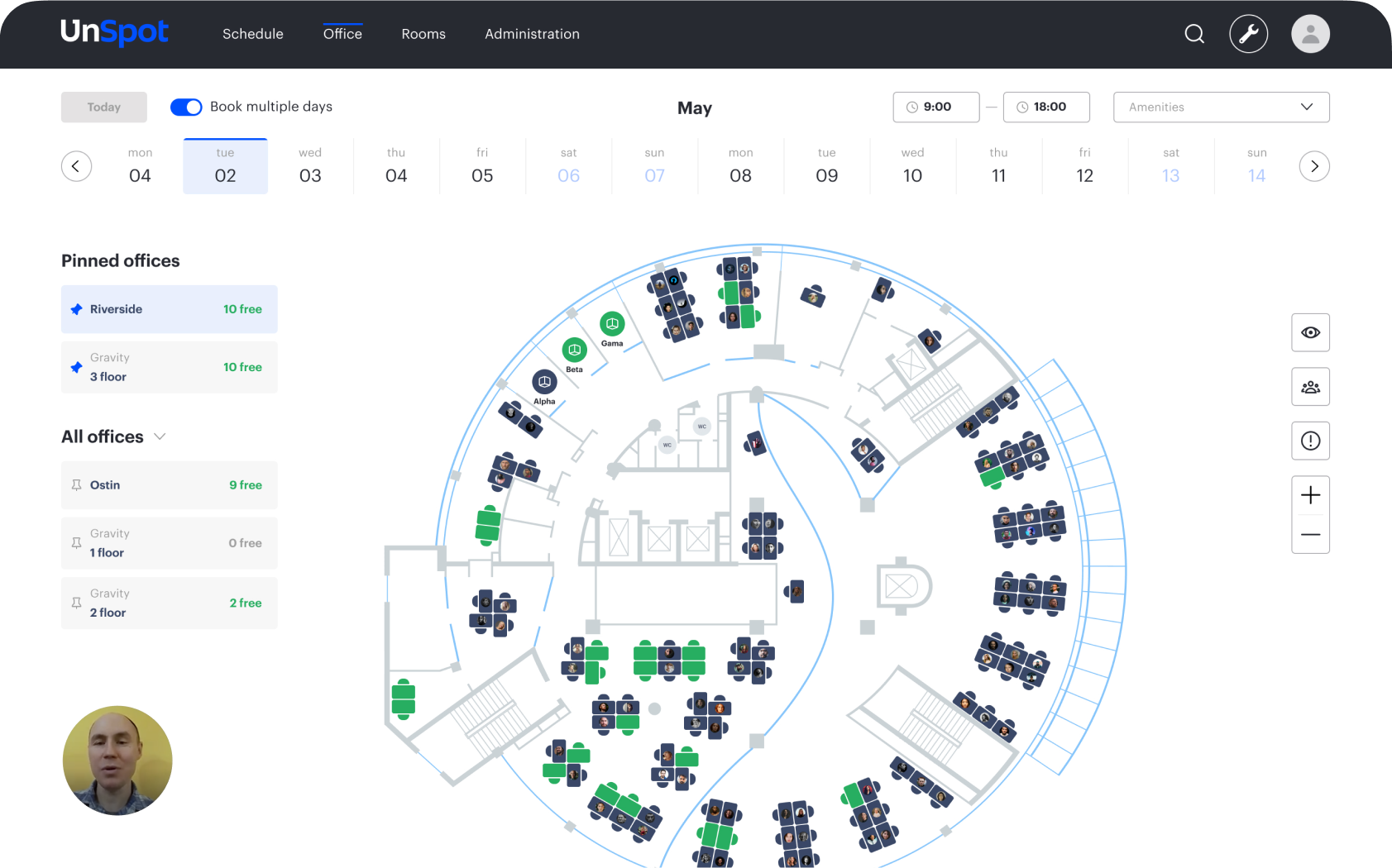Set the 9:00 start time field
Screen dimensions: 1392x868
pyautogui.click(x=936, y=107)
